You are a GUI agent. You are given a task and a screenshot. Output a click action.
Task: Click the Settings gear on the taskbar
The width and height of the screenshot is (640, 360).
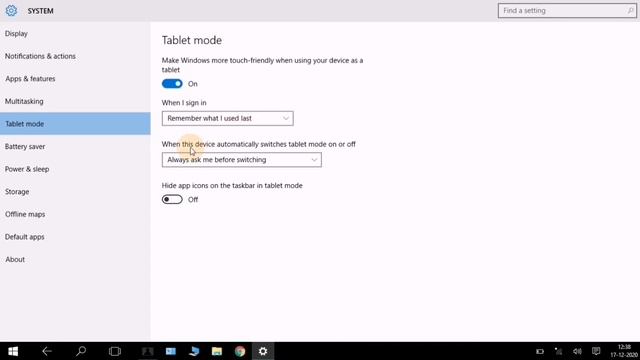click(x=263, y=351)
